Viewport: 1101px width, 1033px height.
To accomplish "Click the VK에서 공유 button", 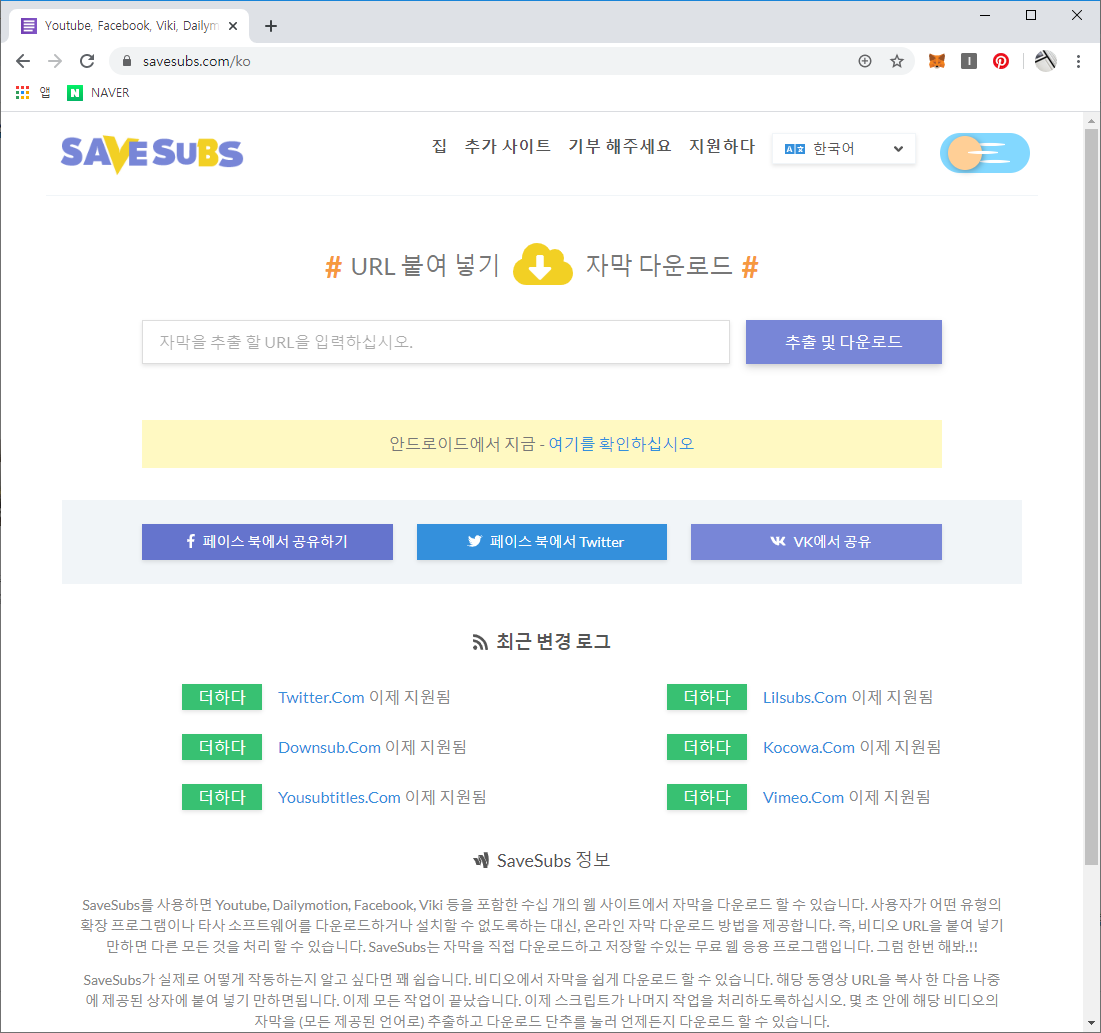I will (x=816, y=541).
